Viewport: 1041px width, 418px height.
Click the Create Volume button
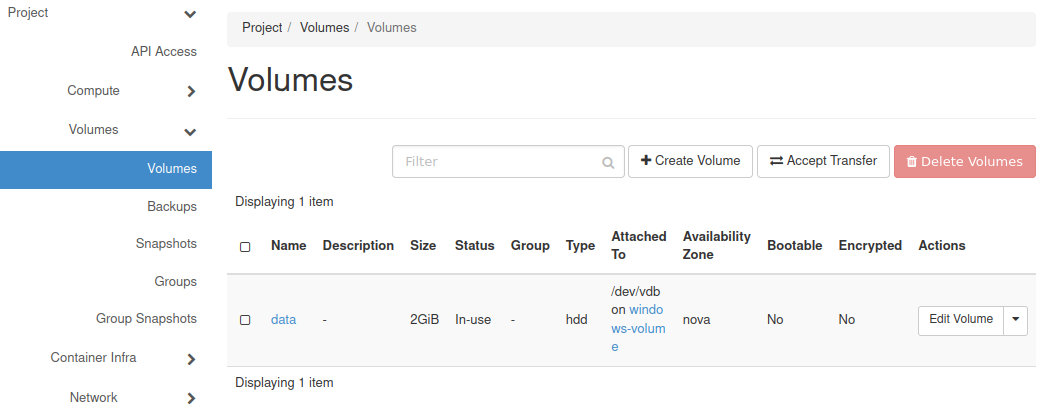690,161
